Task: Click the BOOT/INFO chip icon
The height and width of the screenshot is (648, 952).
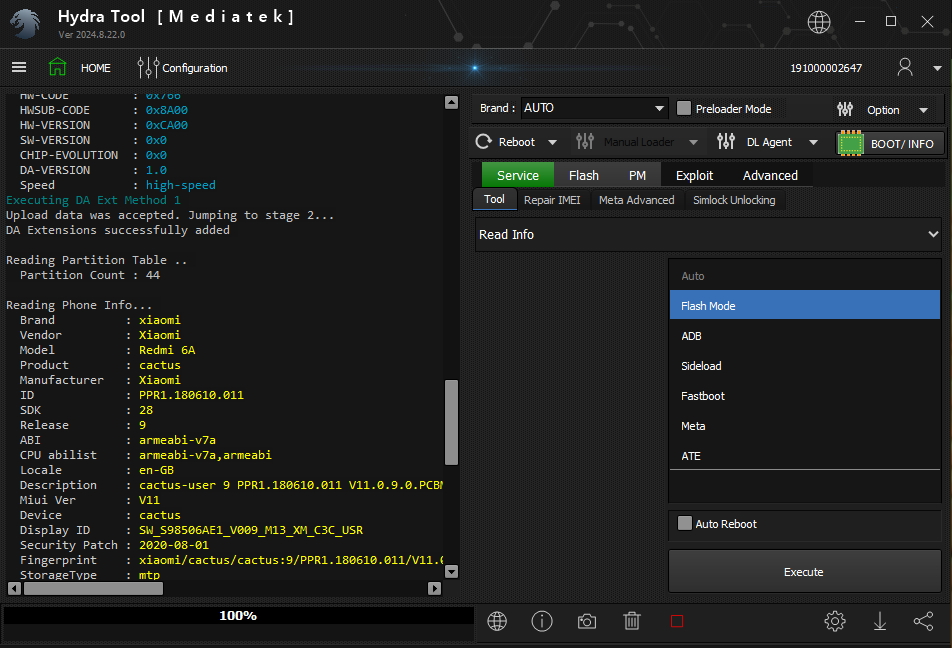Action: point(851,143)
